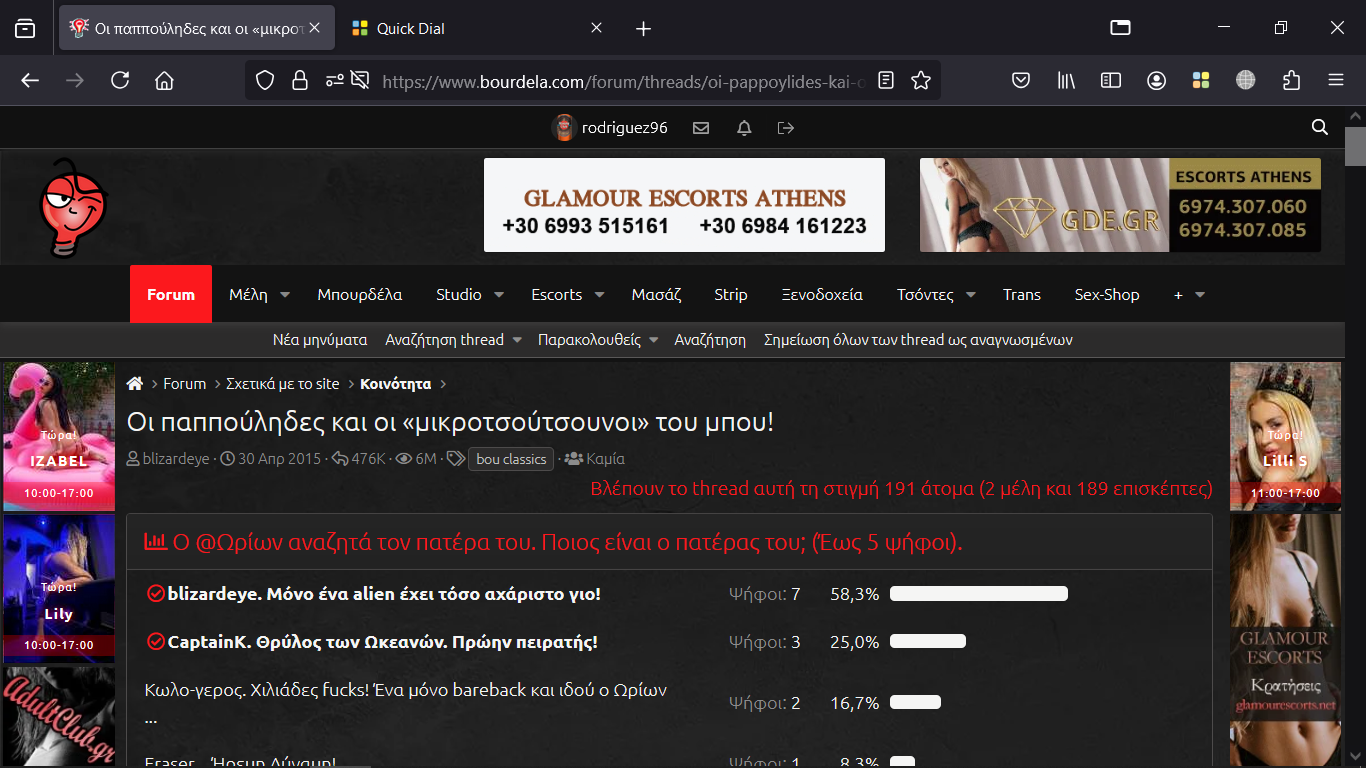Open the IZABEL ad thumbnail

coord(59,436)
